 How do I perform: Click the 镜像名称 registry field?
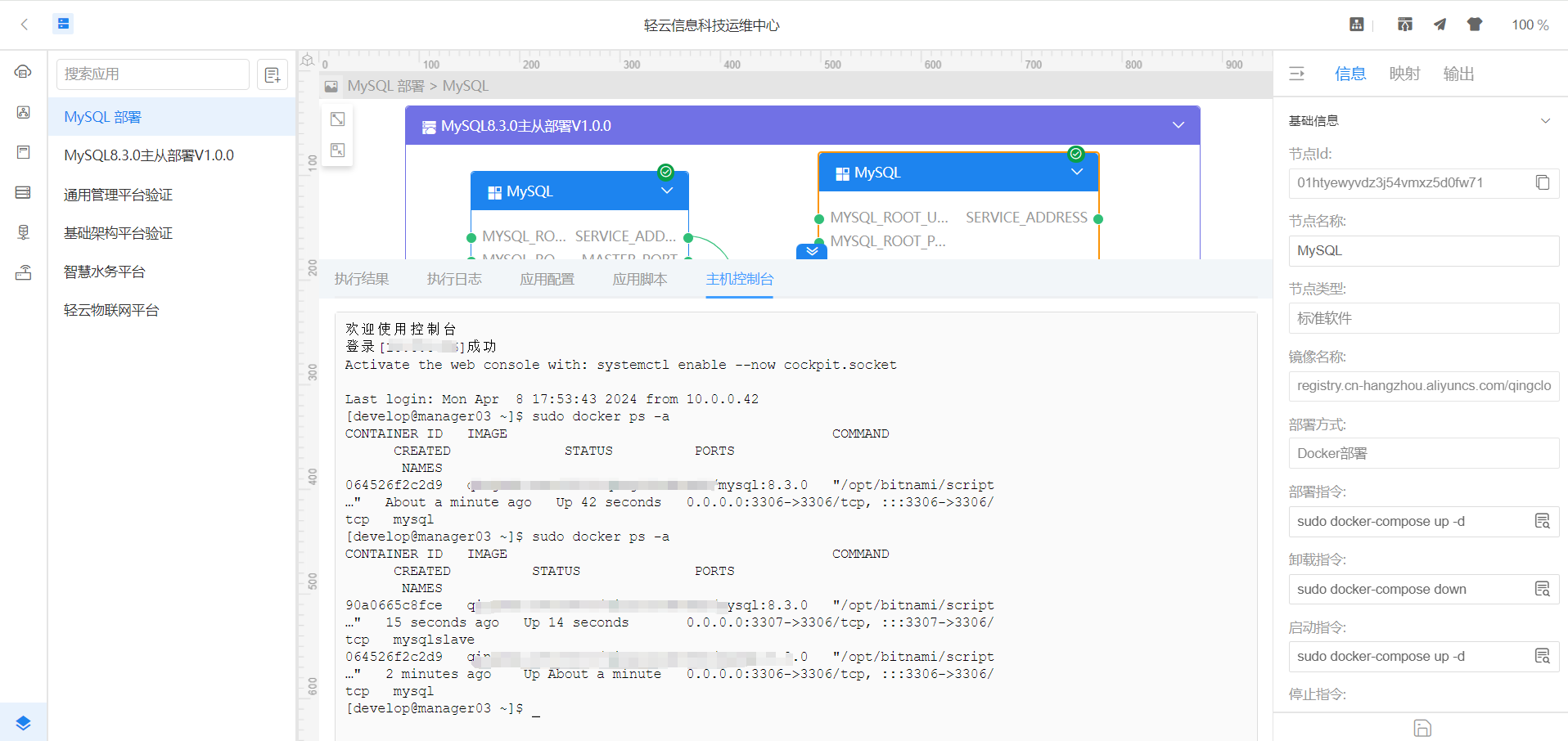(x=1424, y=385)
